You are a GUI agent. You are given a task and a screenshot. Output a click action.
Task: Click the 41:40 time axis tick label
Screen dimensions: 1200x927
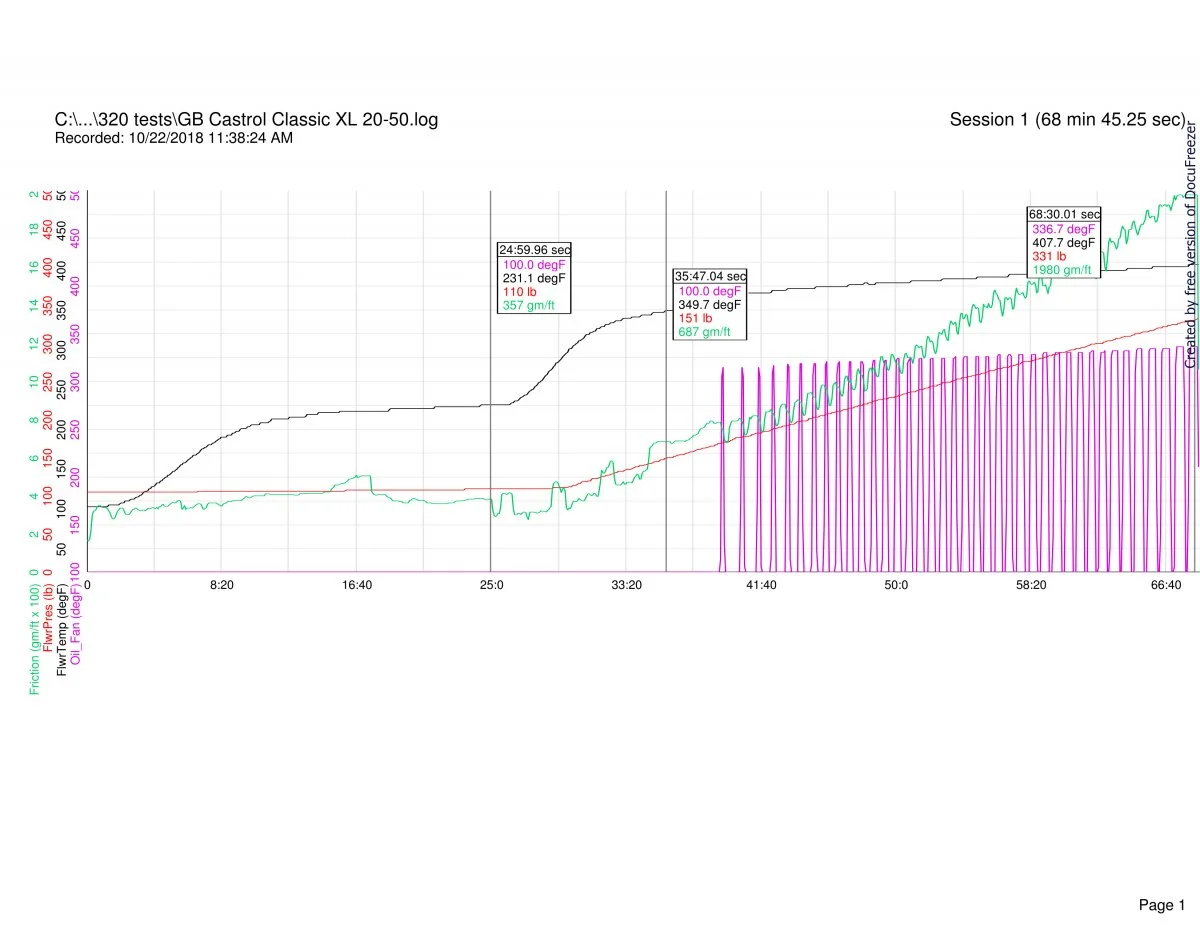point(761,585)
